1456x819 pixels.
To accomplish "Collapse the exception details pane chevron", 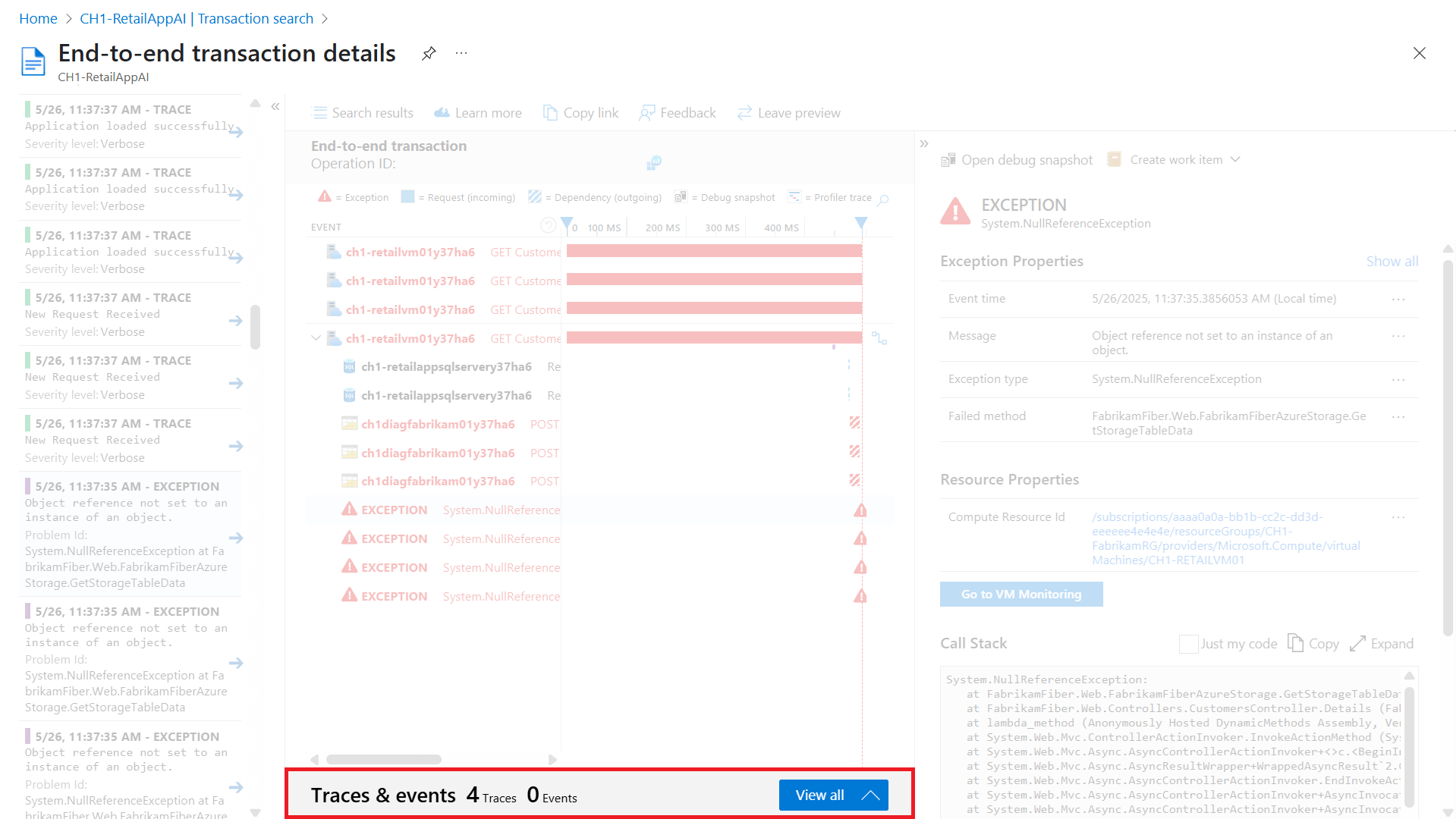I will (x=924, y=143).
